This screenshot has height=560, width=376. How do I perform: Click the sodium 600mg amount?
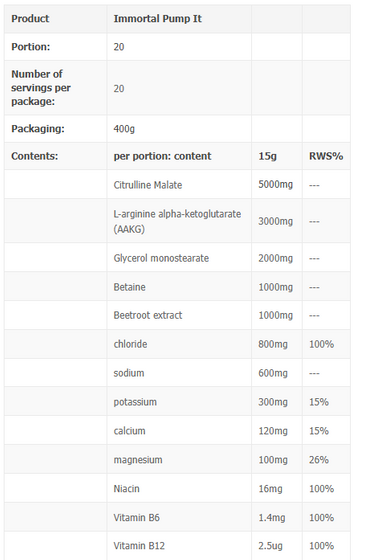pyautogui.click(x=273, y=373)
